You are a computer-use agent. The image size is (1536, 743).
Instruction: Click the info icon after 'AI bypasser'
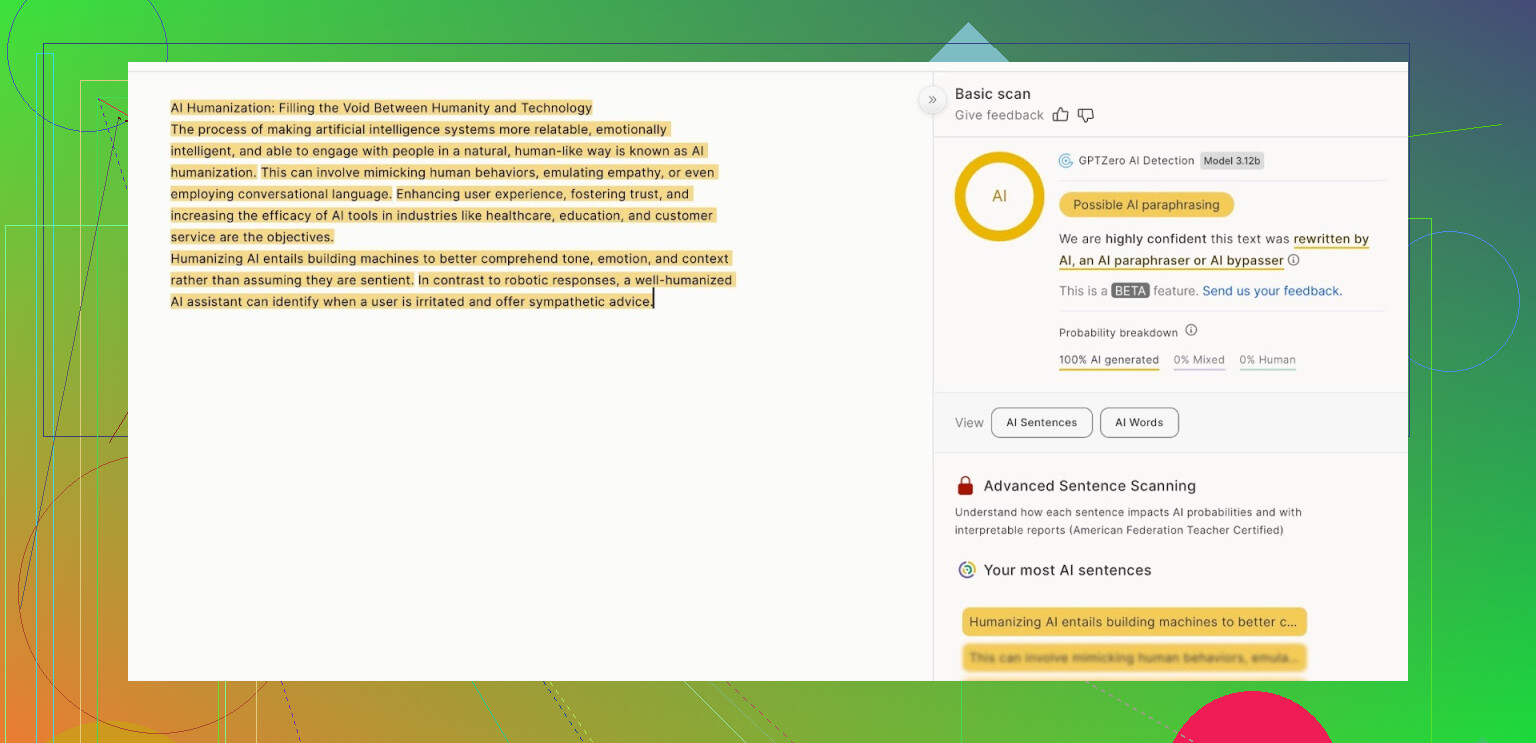click(1294, 260)
